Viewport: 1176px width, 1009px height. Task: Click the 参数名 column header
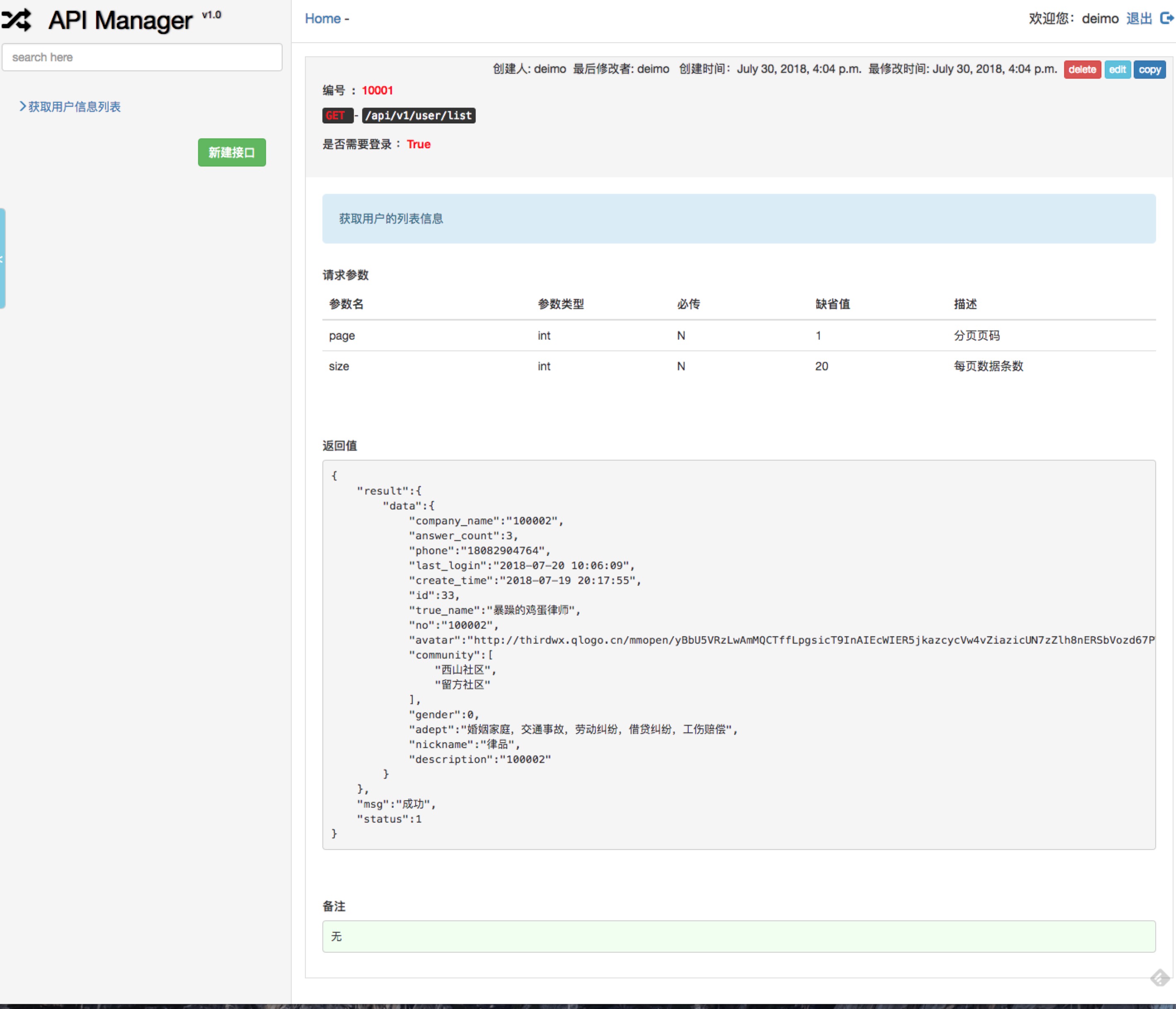pyautogui.click(x=346, y=304)
